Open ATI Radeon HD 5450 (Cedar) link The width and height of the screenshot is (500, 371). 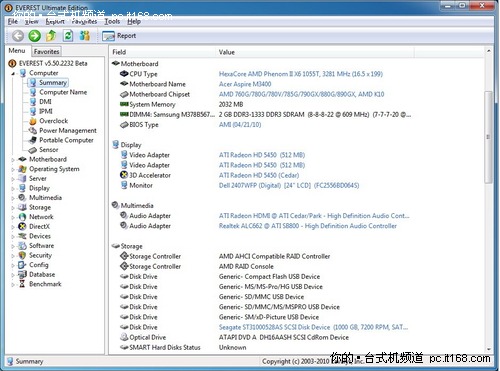[x=259, y=175]
